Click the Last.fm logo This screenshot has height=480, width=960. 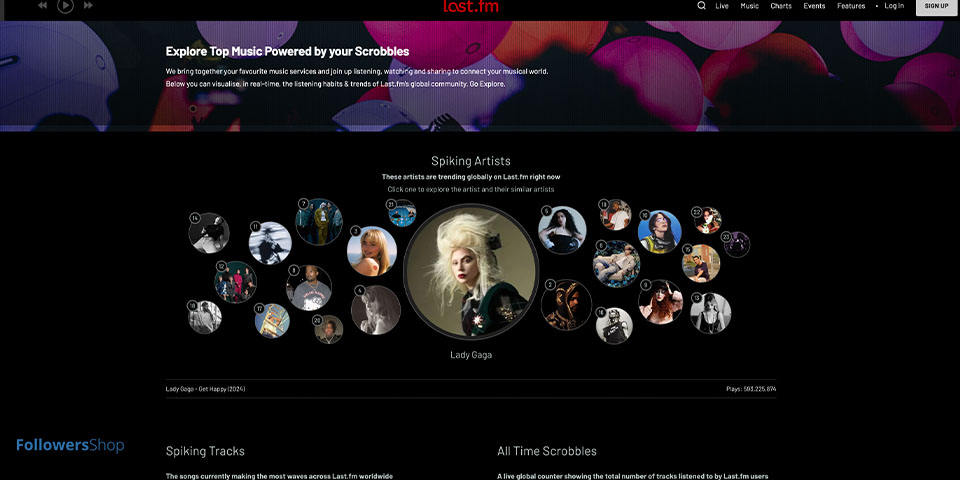pos(471,6)
